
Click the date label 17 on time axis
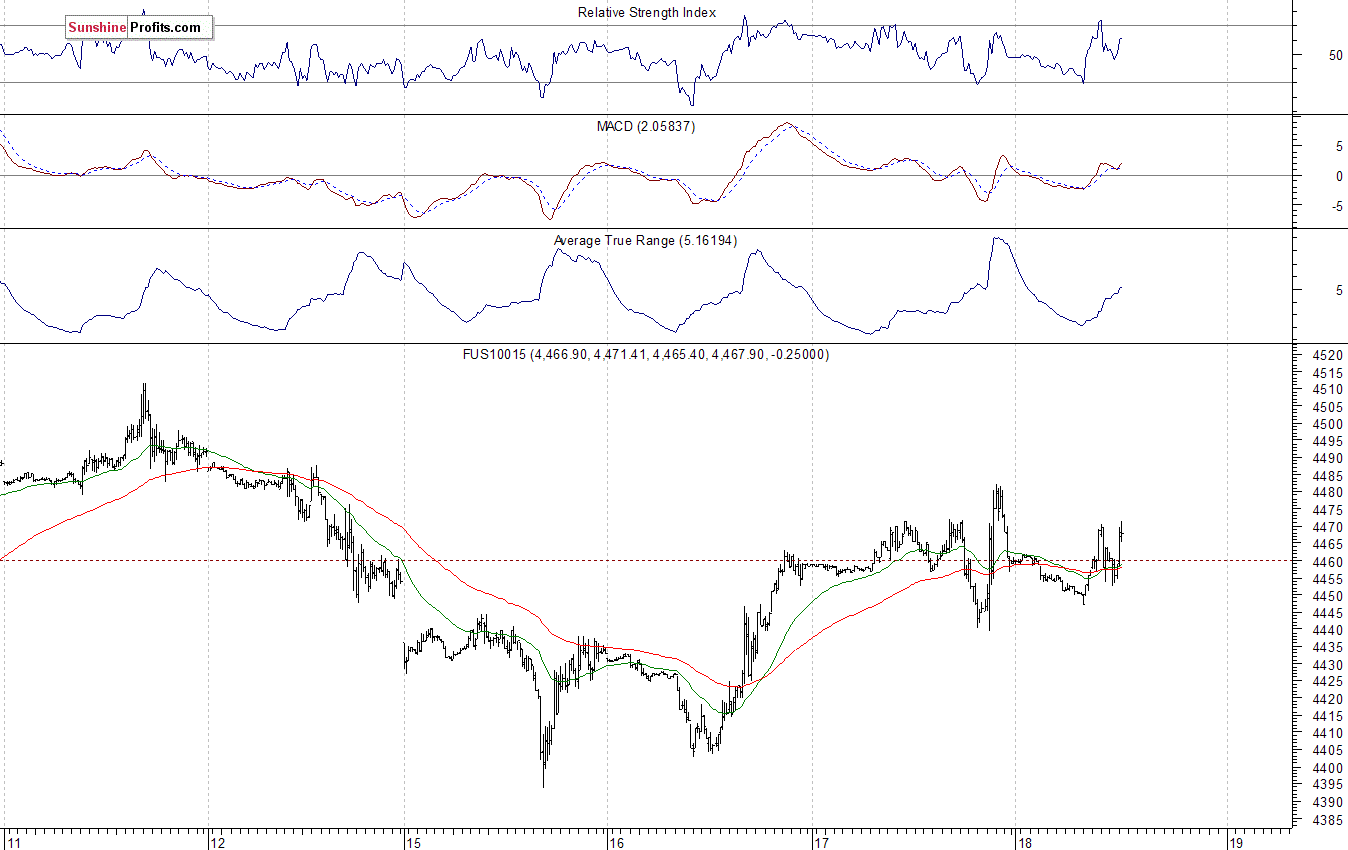823,842
